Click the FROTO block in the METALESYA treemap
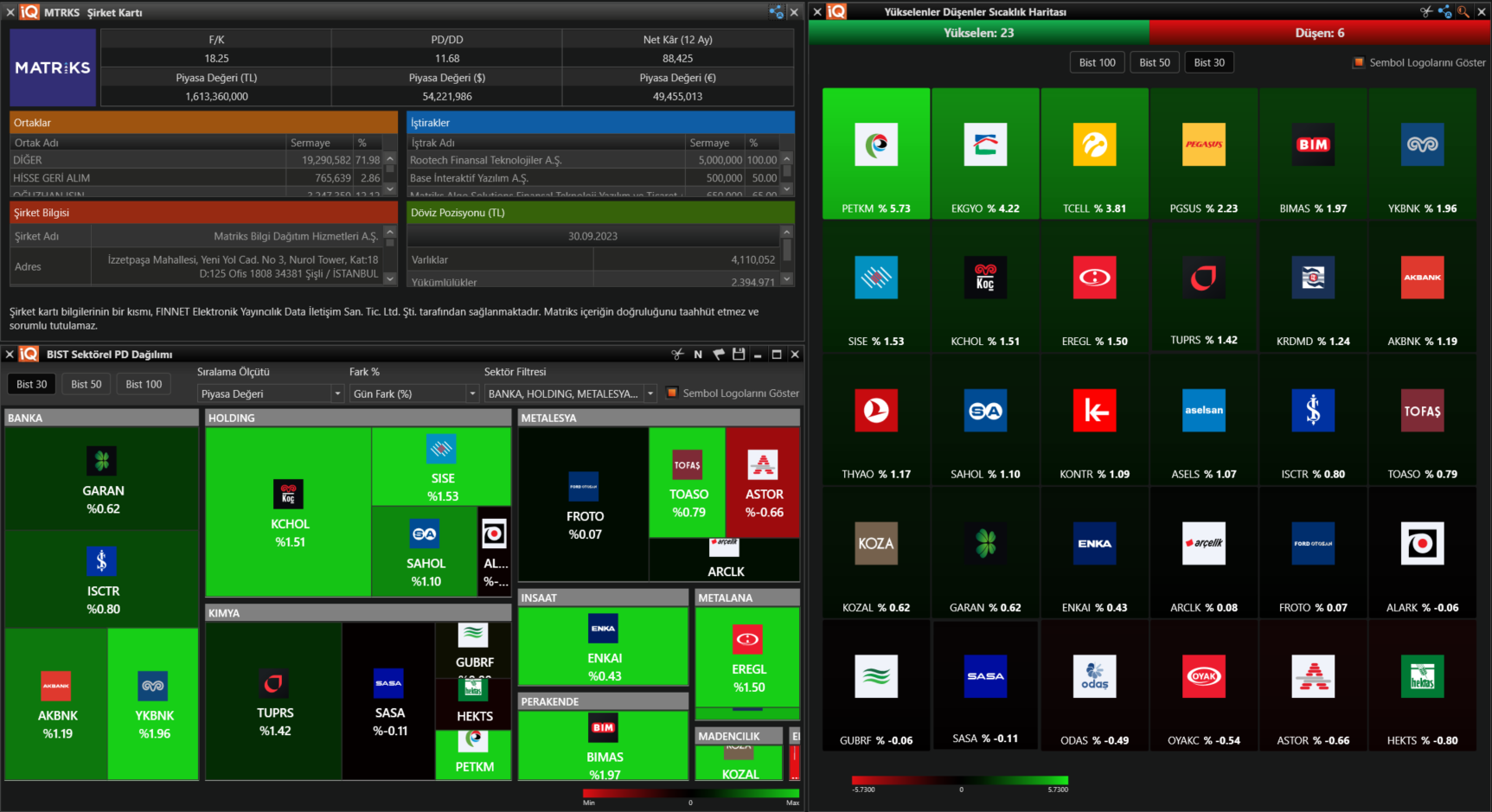The image size is (1492, 812). 584,504
